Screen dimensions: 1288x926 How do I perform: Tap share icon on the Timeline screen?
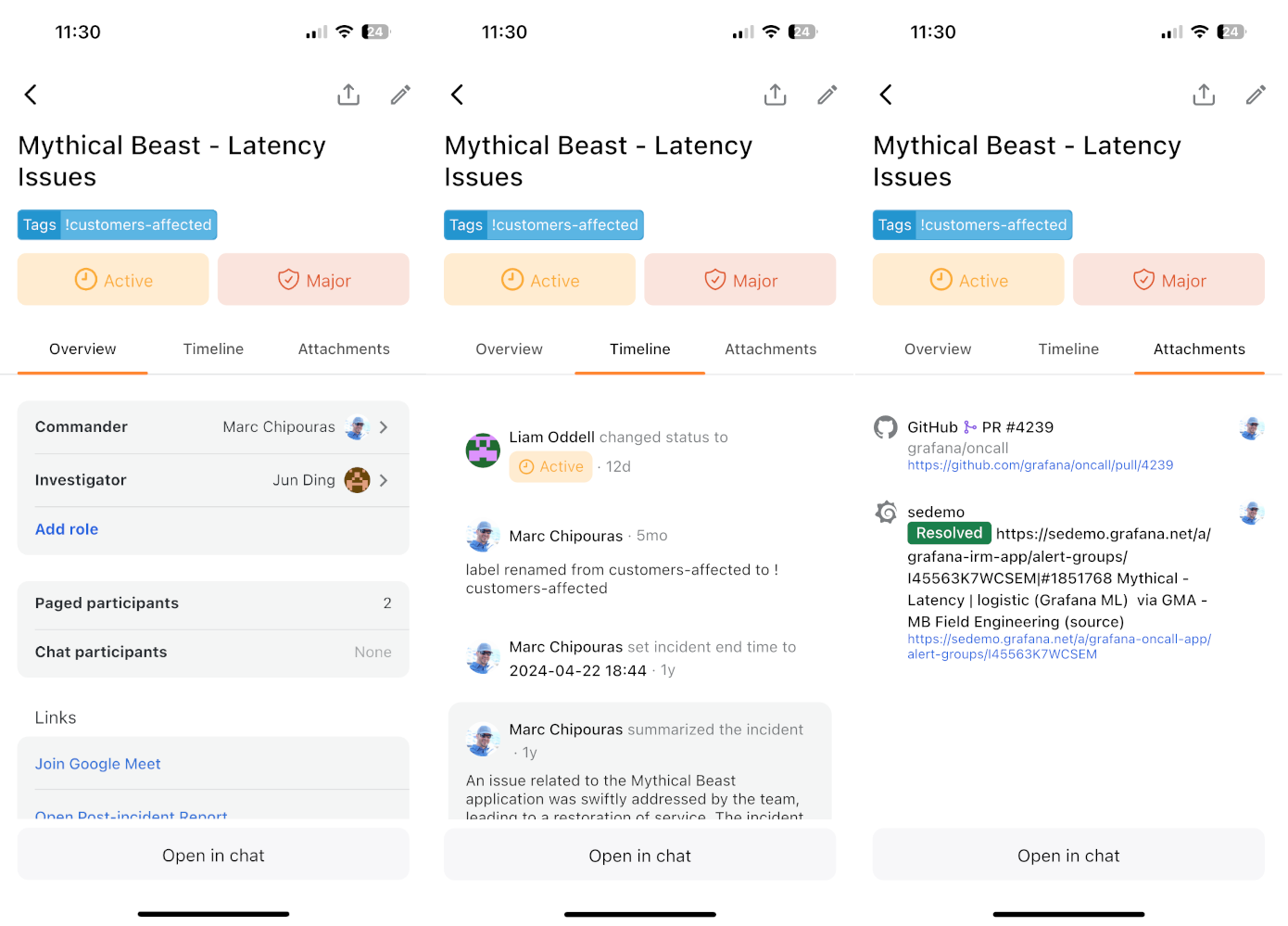[775, 95]
